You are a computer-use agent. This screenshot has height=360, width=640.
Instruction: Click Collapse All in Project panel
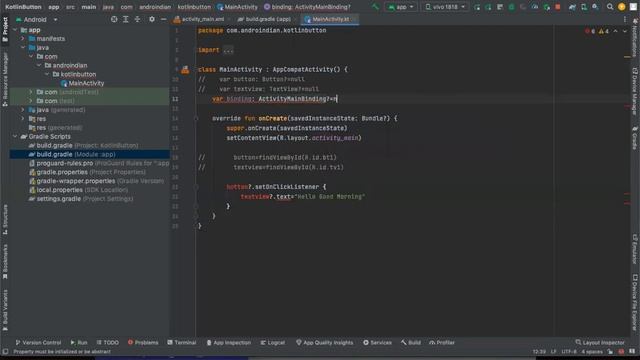click(137, 19)
